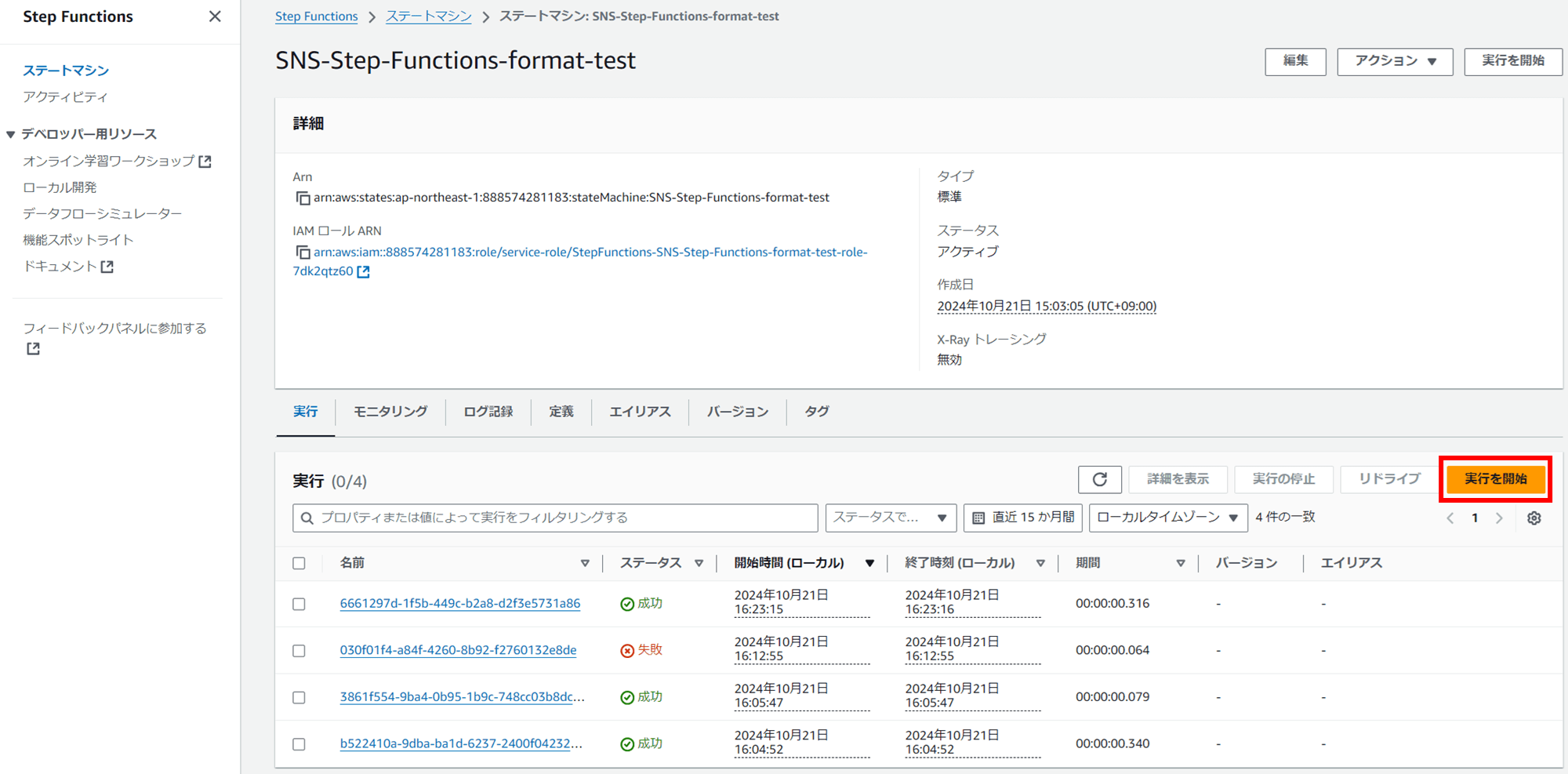Open failed execution 030f01f4-a84f-4260-8b92-f2760132e8de
Viewport: 1568px width, 774px height.
pyautogui.click(x=458, y=650)
